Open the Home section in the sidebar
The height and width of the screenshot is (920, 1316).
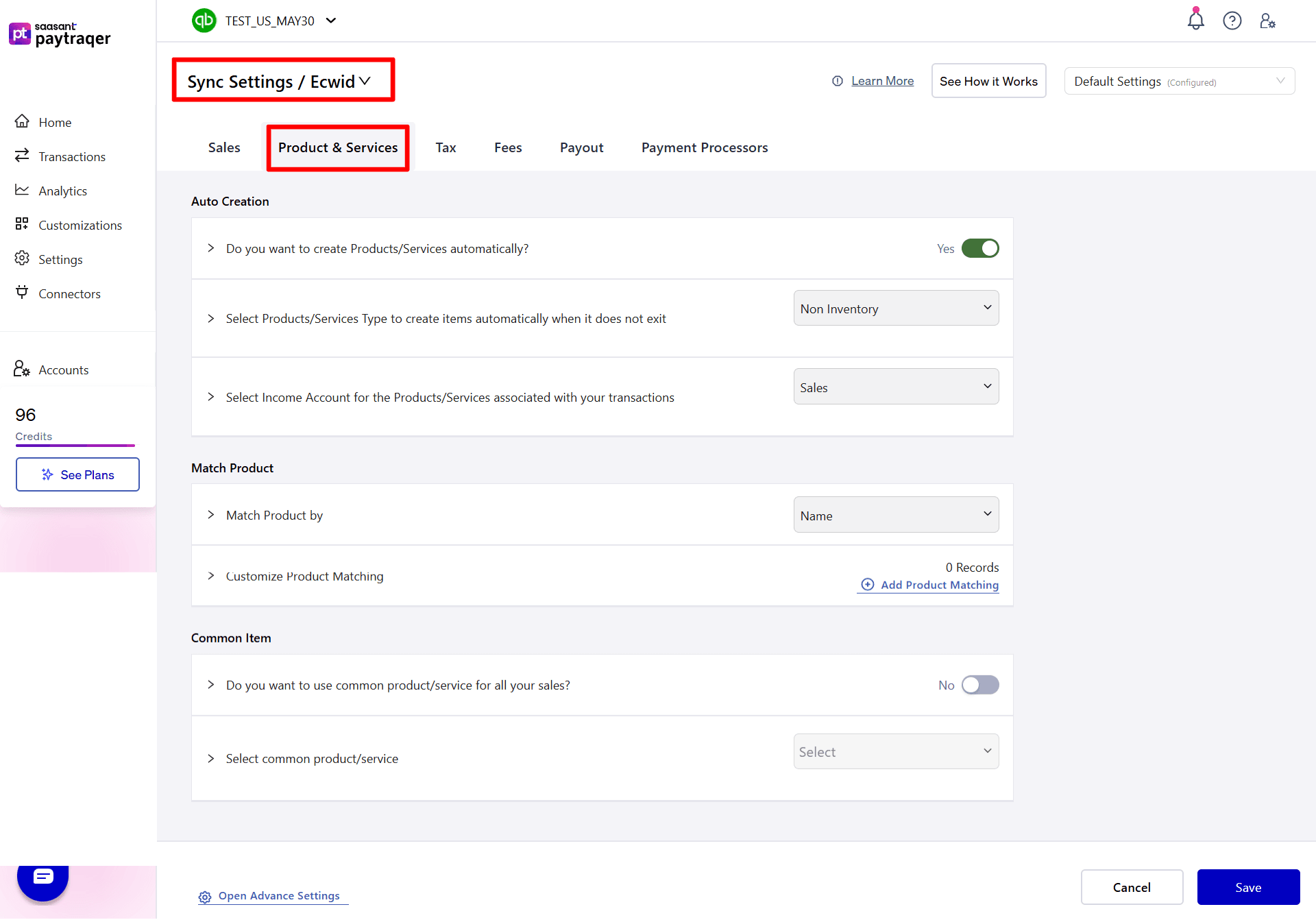point(55,122)
